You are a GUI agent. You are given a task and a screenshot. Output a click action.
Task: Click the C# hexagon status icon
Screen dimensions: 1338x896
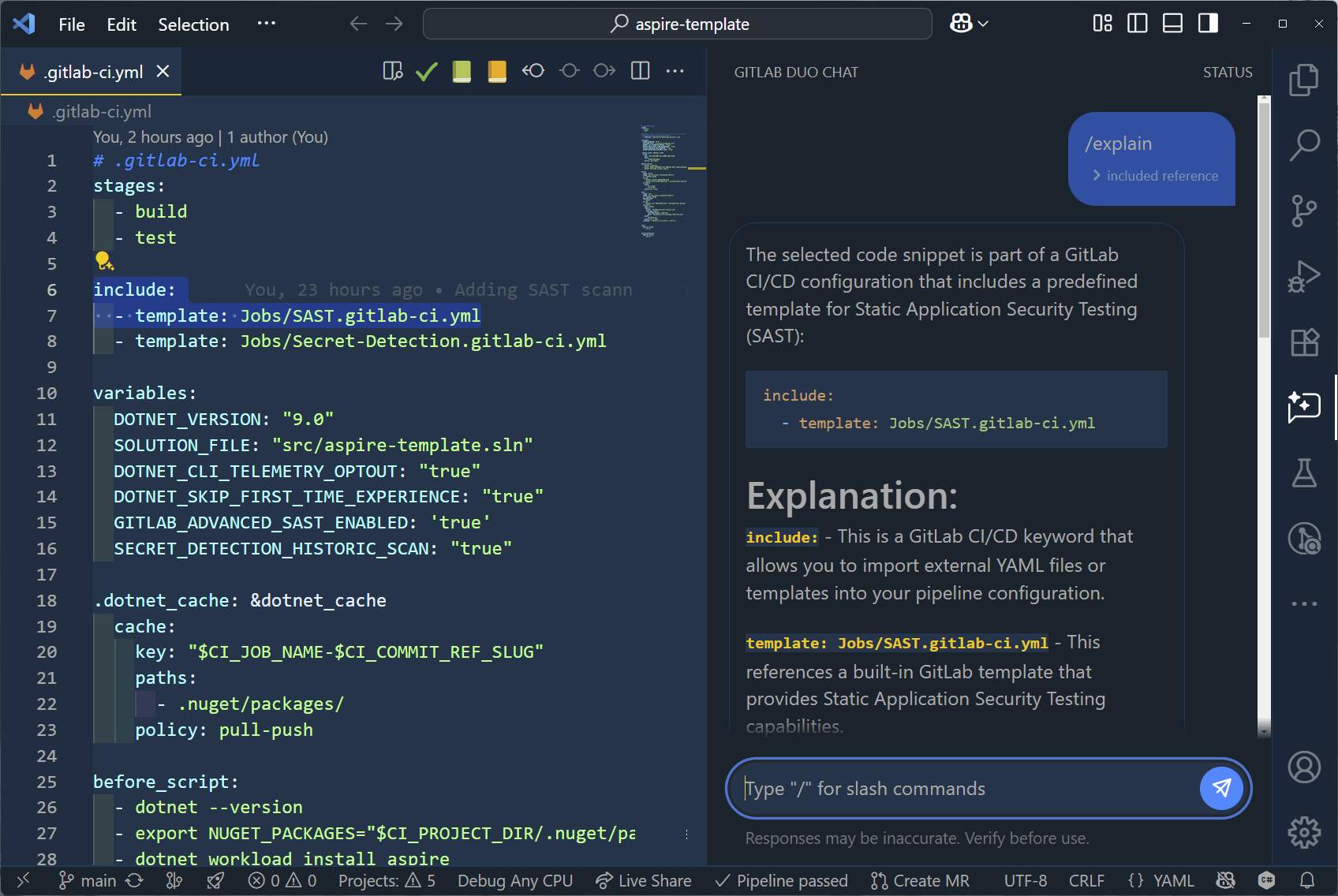coord(1267,880)
